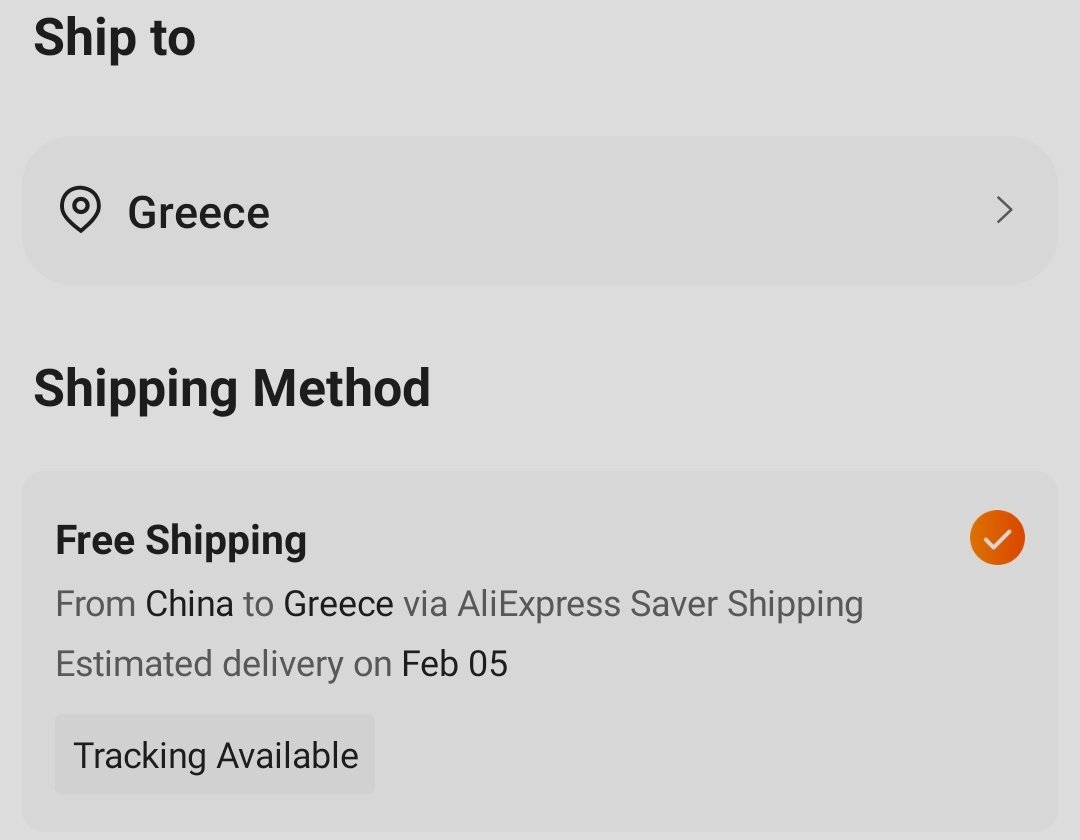This screenshot has width=1080, height=840.
Task: Click the orange checkmark icon
Action: tap(997, 538)
